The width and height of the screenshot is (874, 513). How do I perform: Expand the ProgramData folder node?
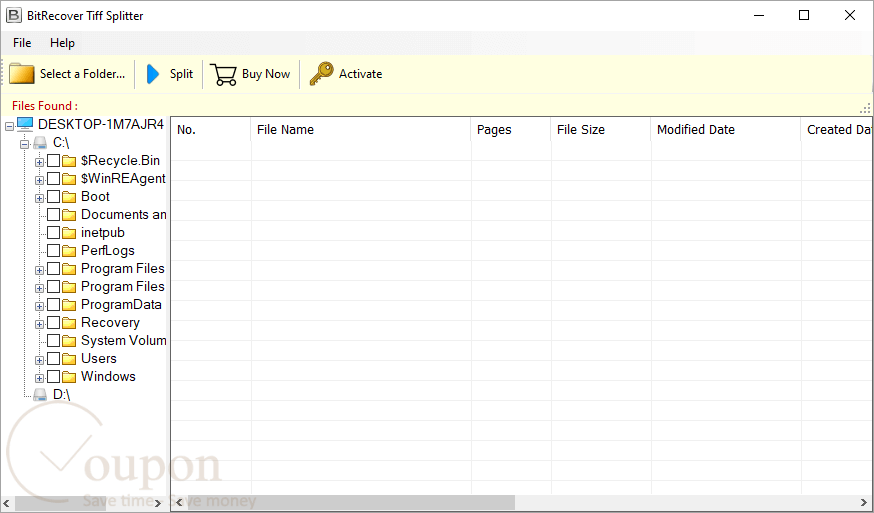[x=39, y=306]
